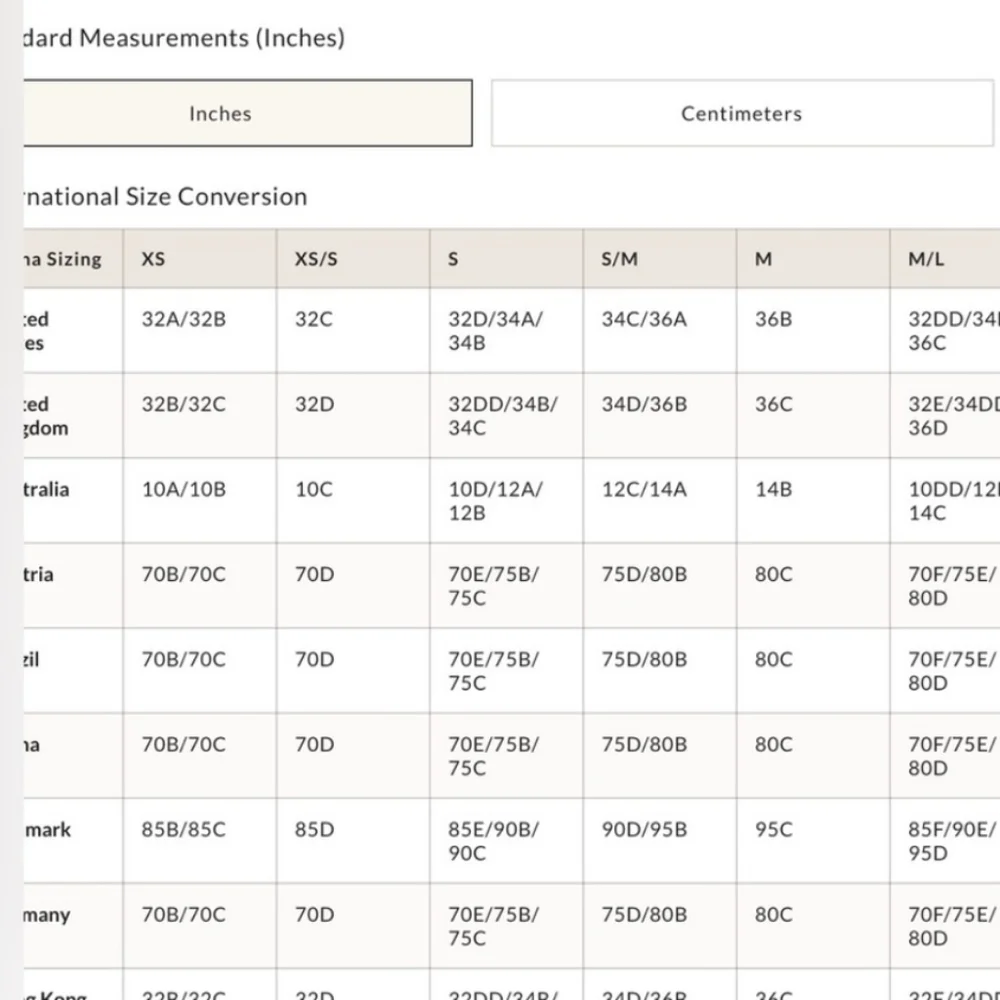This screenshot has width=1000, height=1000.
Task: Click the S/M column header
Action: point(659,259)
